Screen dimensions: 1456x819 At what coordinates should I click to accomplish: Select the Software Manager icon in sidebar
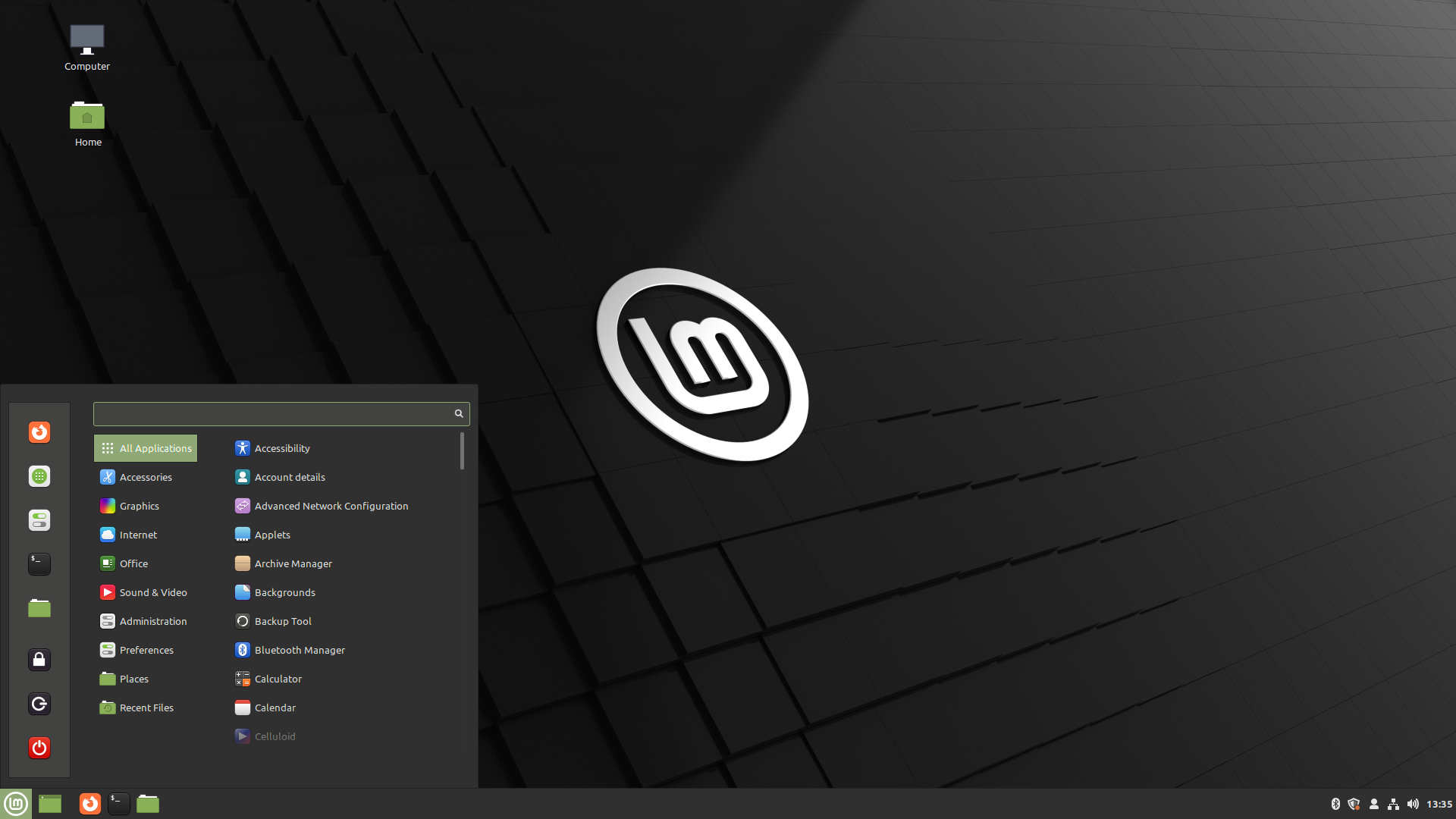40,476
